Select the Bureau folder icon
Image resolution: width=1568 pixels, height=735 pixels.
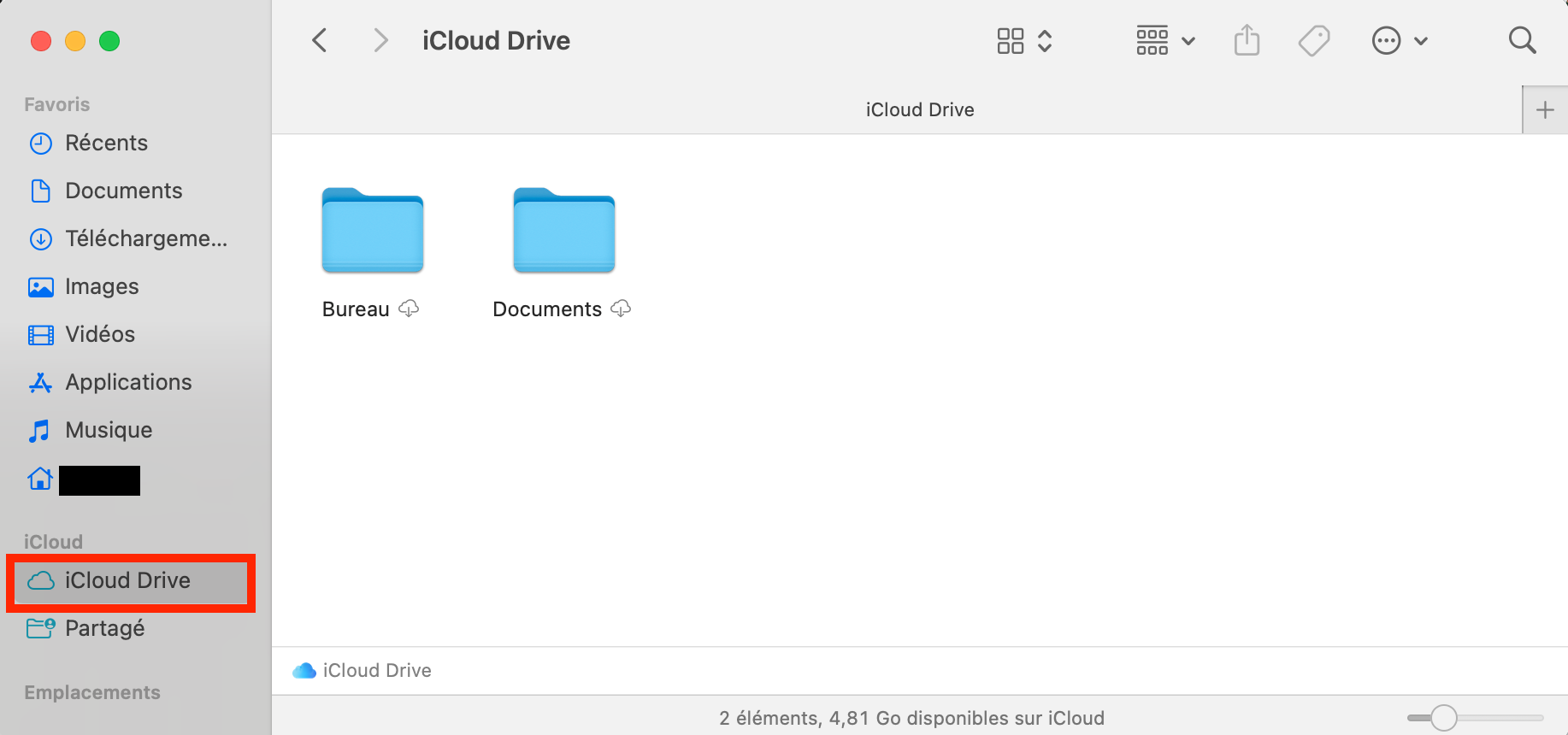[373, 231]
